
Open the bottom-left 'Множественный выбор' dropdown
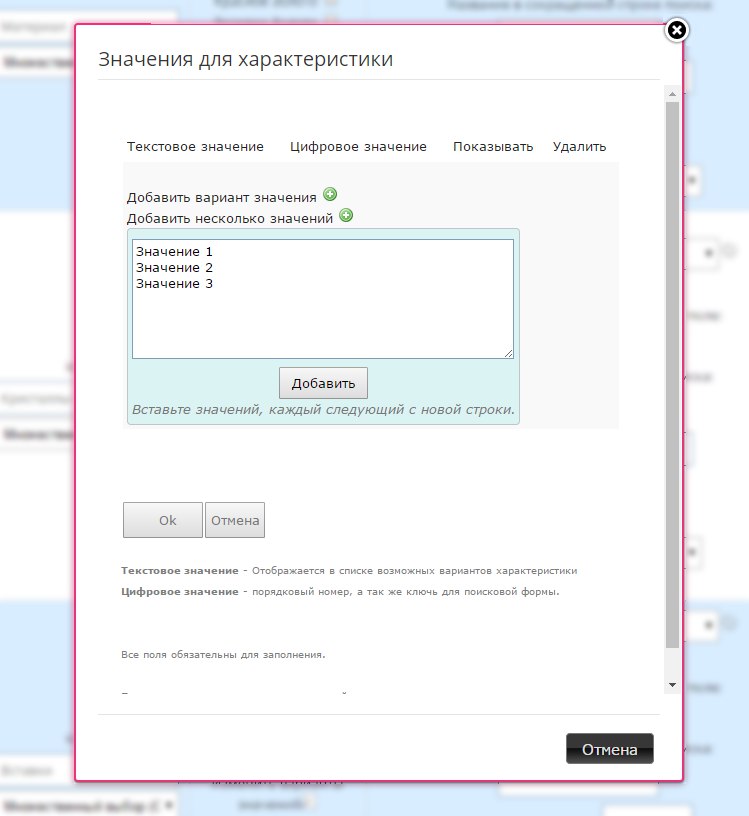click(88, 804)
